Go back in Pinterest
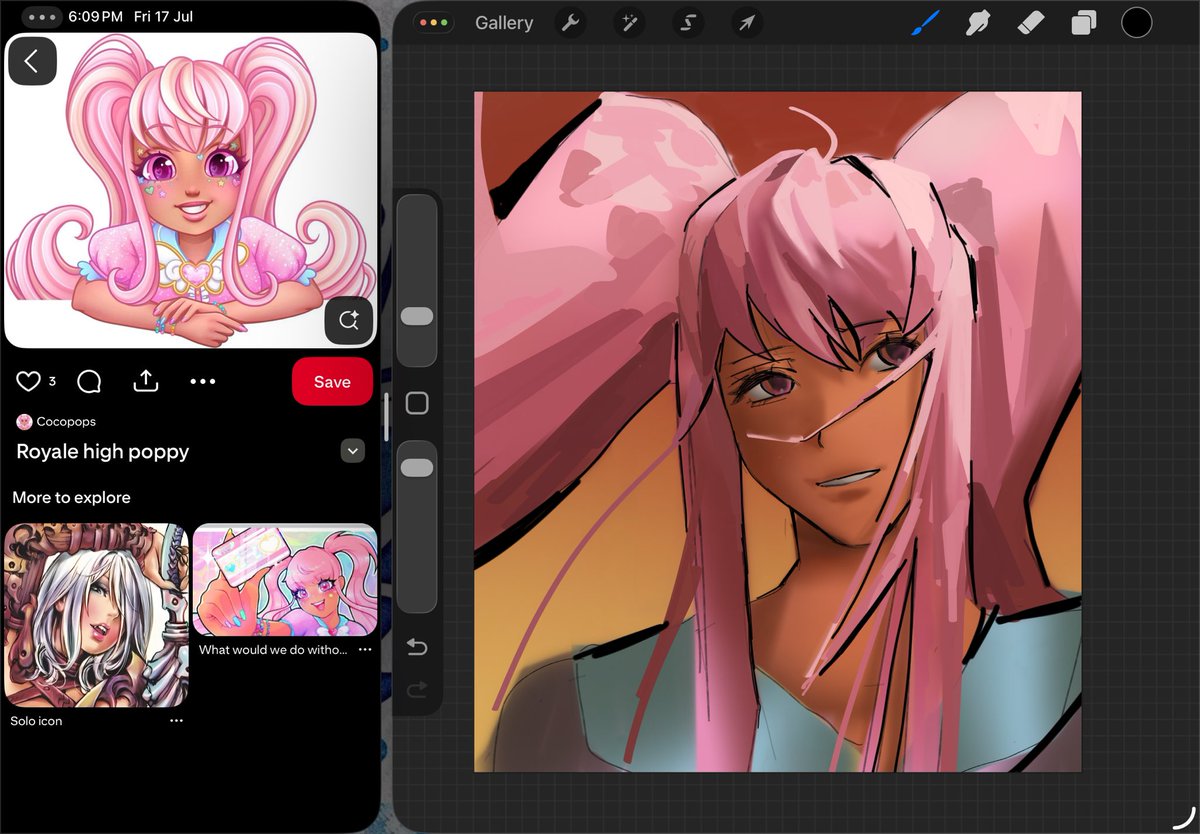 click(x=32, y=61)
